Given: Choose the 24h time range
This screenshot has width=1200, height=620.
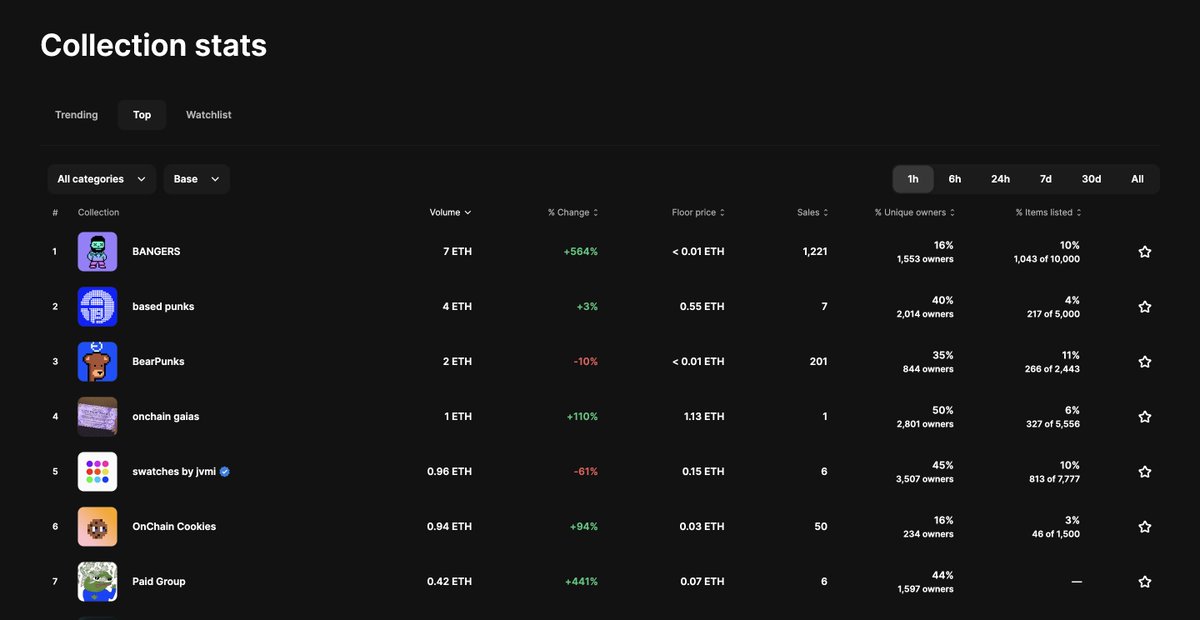Looking at the screenshot, I should coord(1000,179).
